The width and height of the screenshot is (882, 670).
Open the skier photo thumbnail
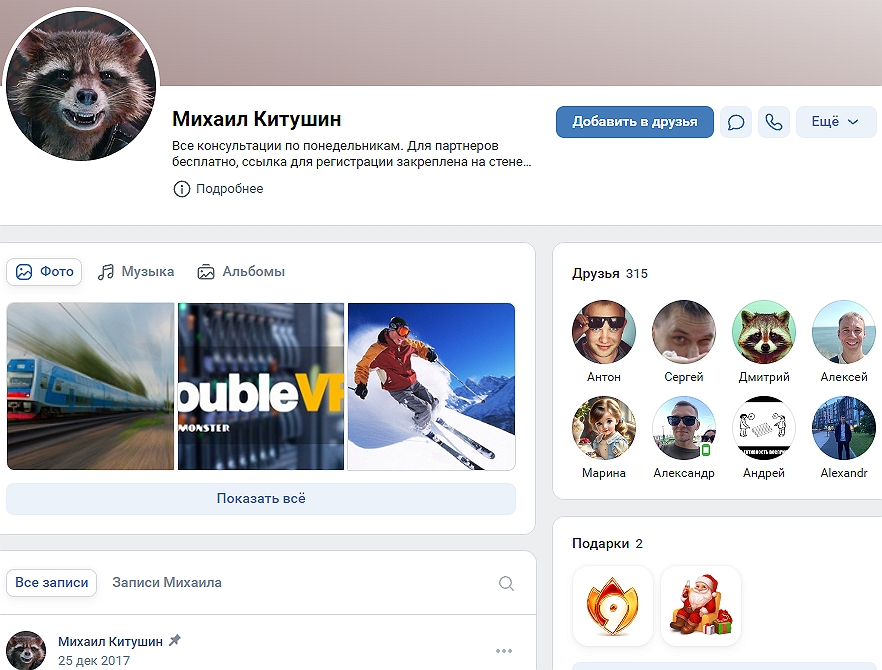pyautogui.click(x=431, y=386)
